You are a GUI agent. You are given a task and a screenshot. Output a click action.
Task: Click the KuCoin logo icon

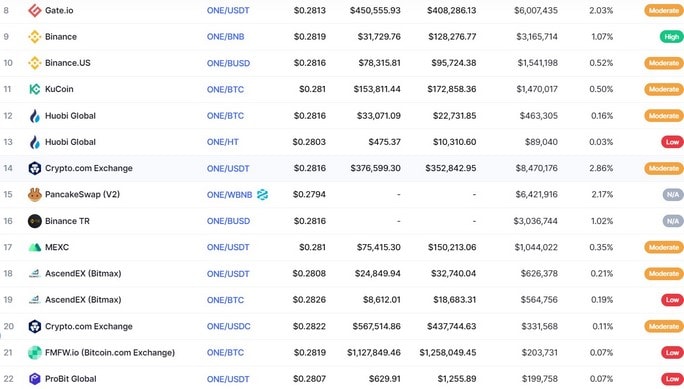coord(34,89)
